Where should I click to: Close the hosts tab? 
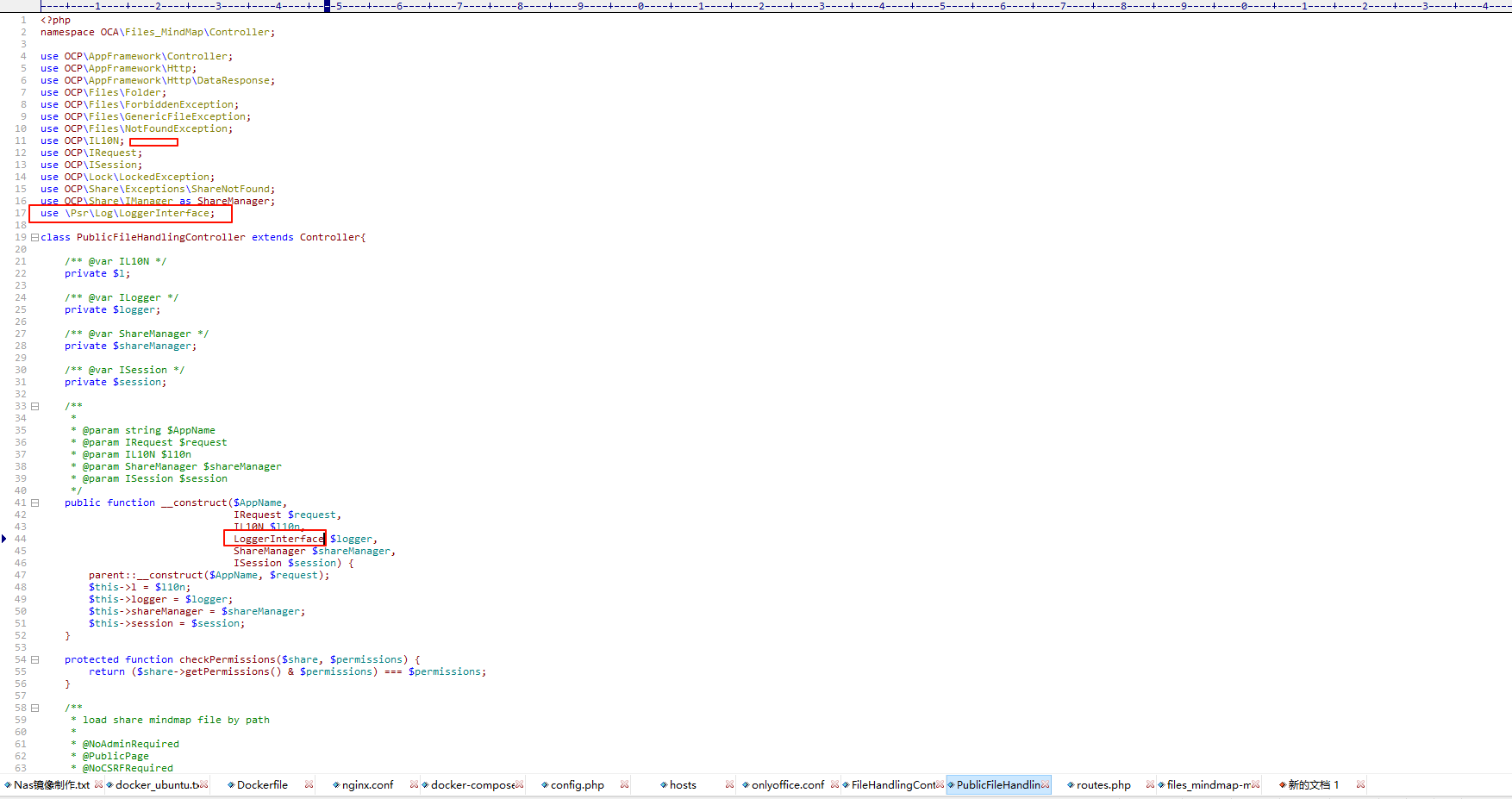(x=729, y=784)
